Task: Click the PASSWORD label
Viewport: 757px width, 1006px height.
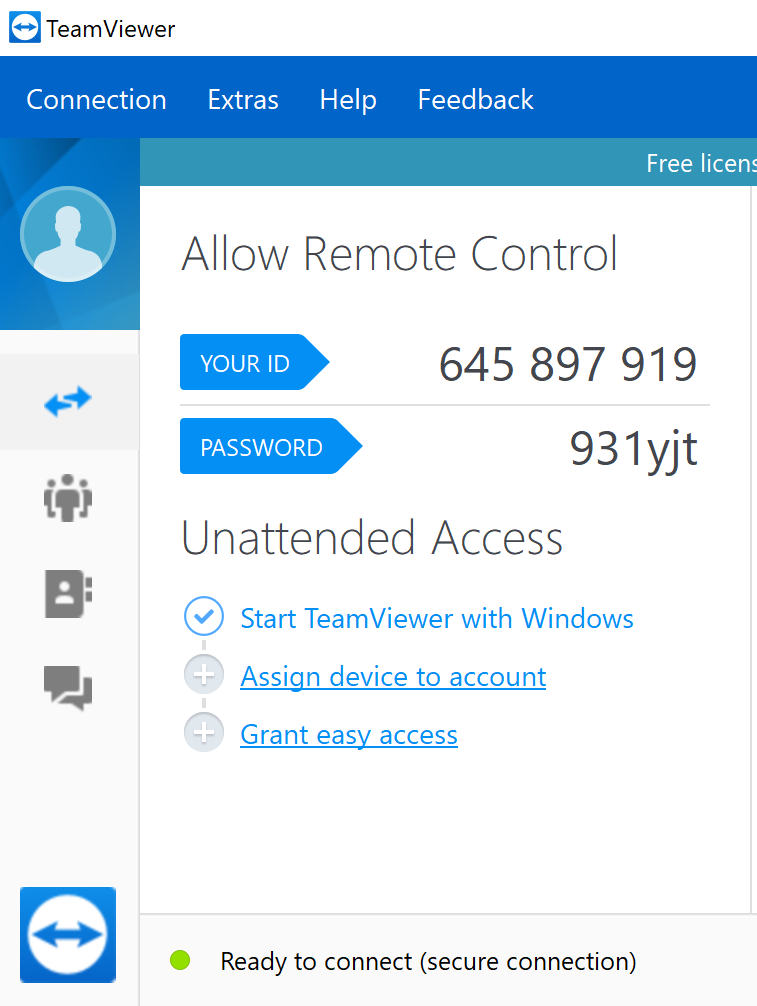Action: pyautogui.click(x=271, y=446)
